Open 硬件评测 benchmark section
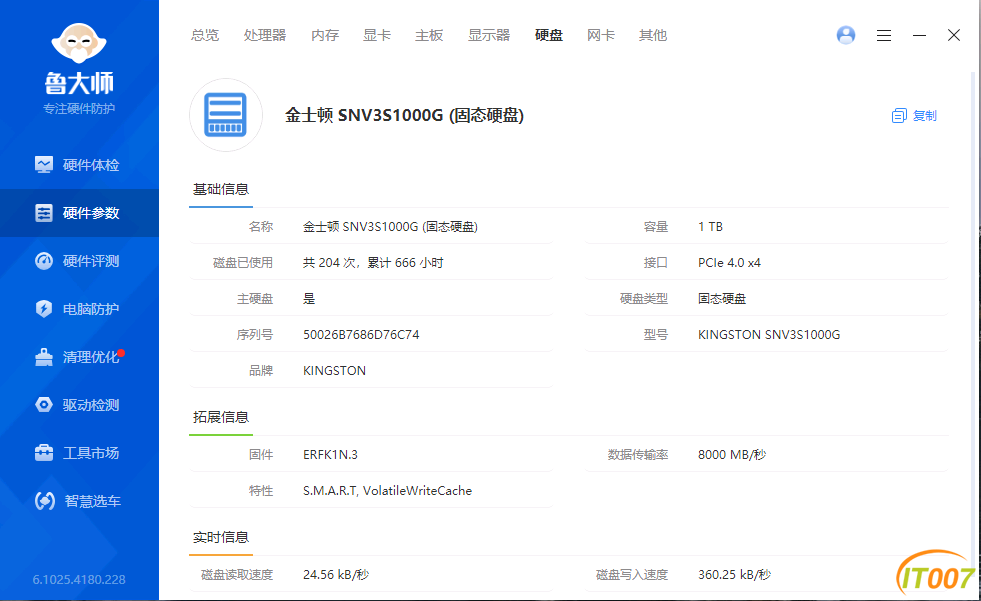Screen dimensions: 981x601 click(79, 261)
